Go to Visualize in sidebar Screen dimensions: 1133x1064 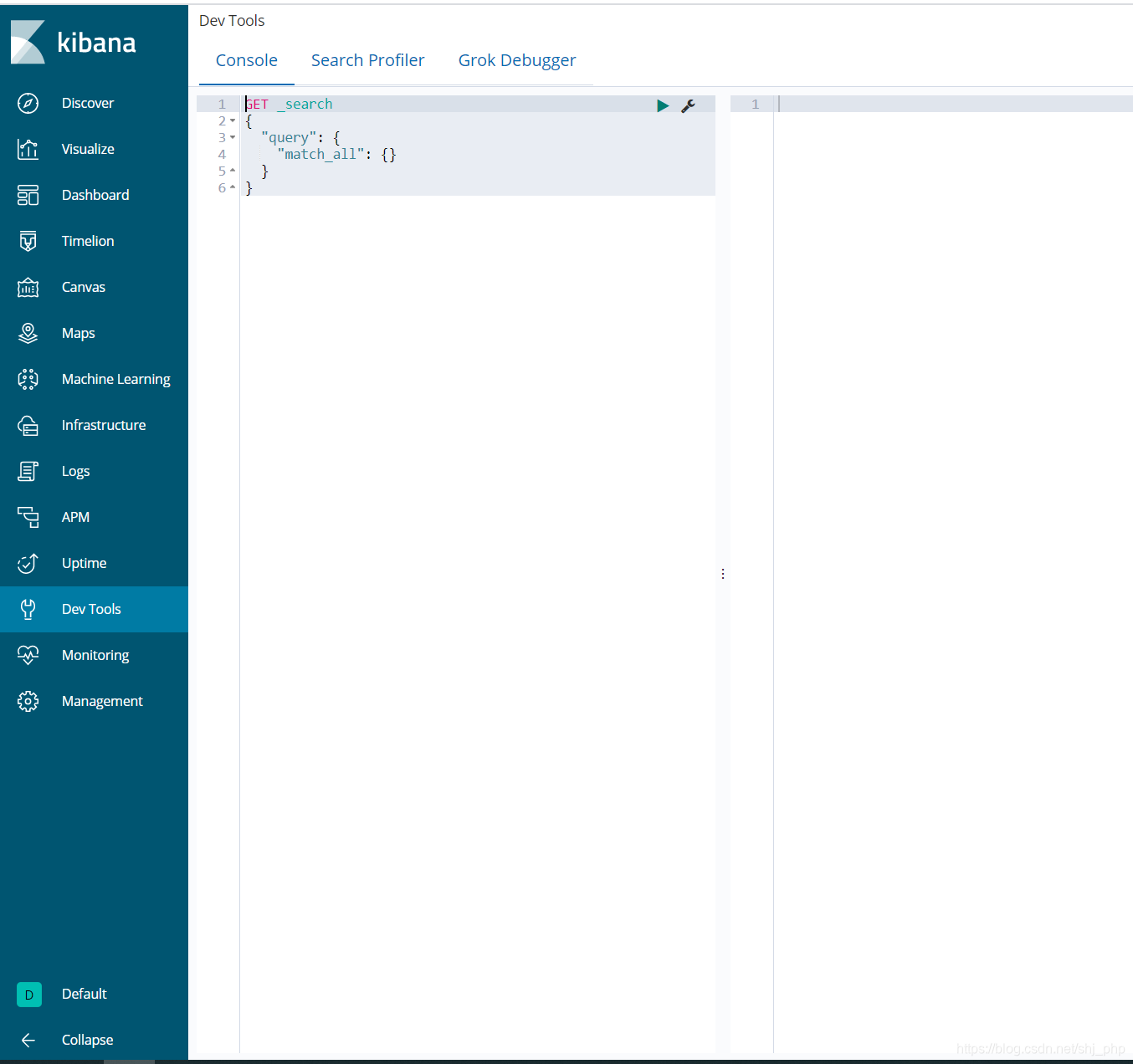pyautogui.click(x=88, y=149)
